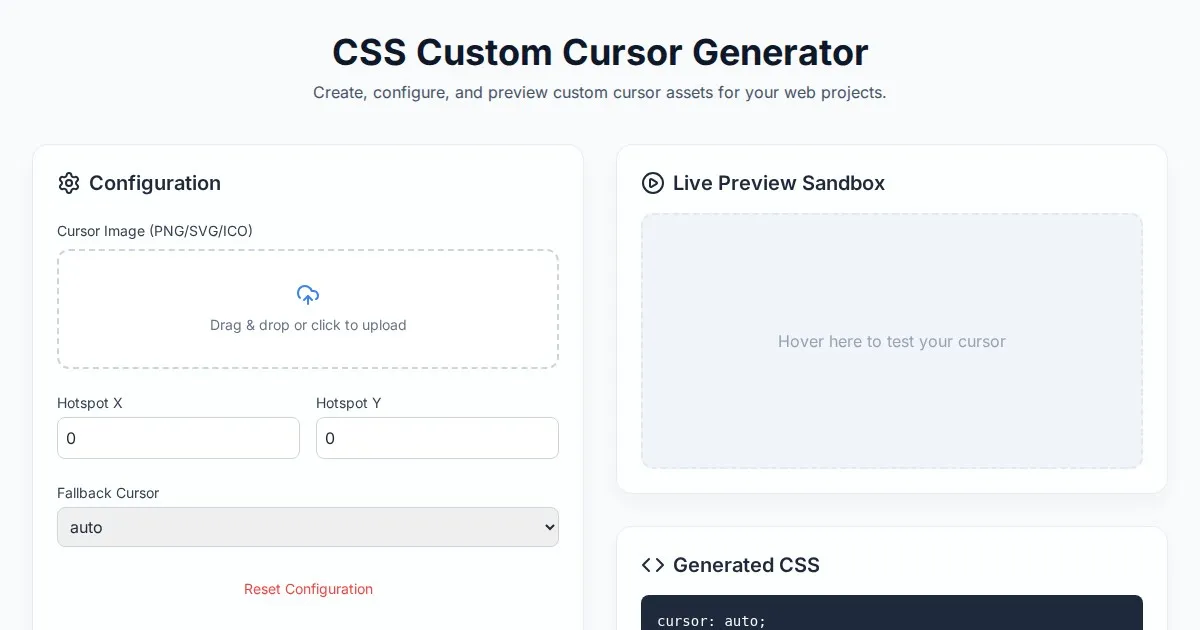Screen dimensions: 1200x630
Task: Click the Hotspot X label
Action: coord(90,403)
